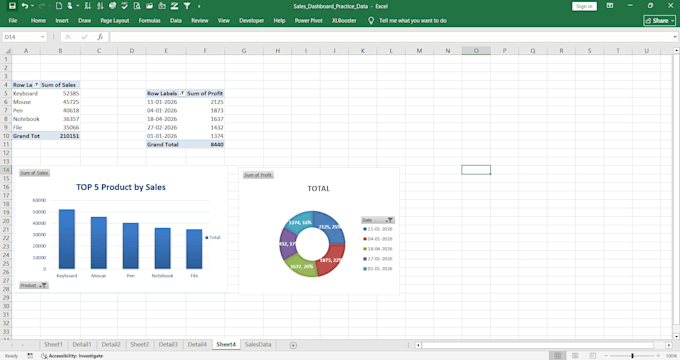Select the Grand Total value 8440
This screenshot has height=360, width=680.
tap(205, 144)
